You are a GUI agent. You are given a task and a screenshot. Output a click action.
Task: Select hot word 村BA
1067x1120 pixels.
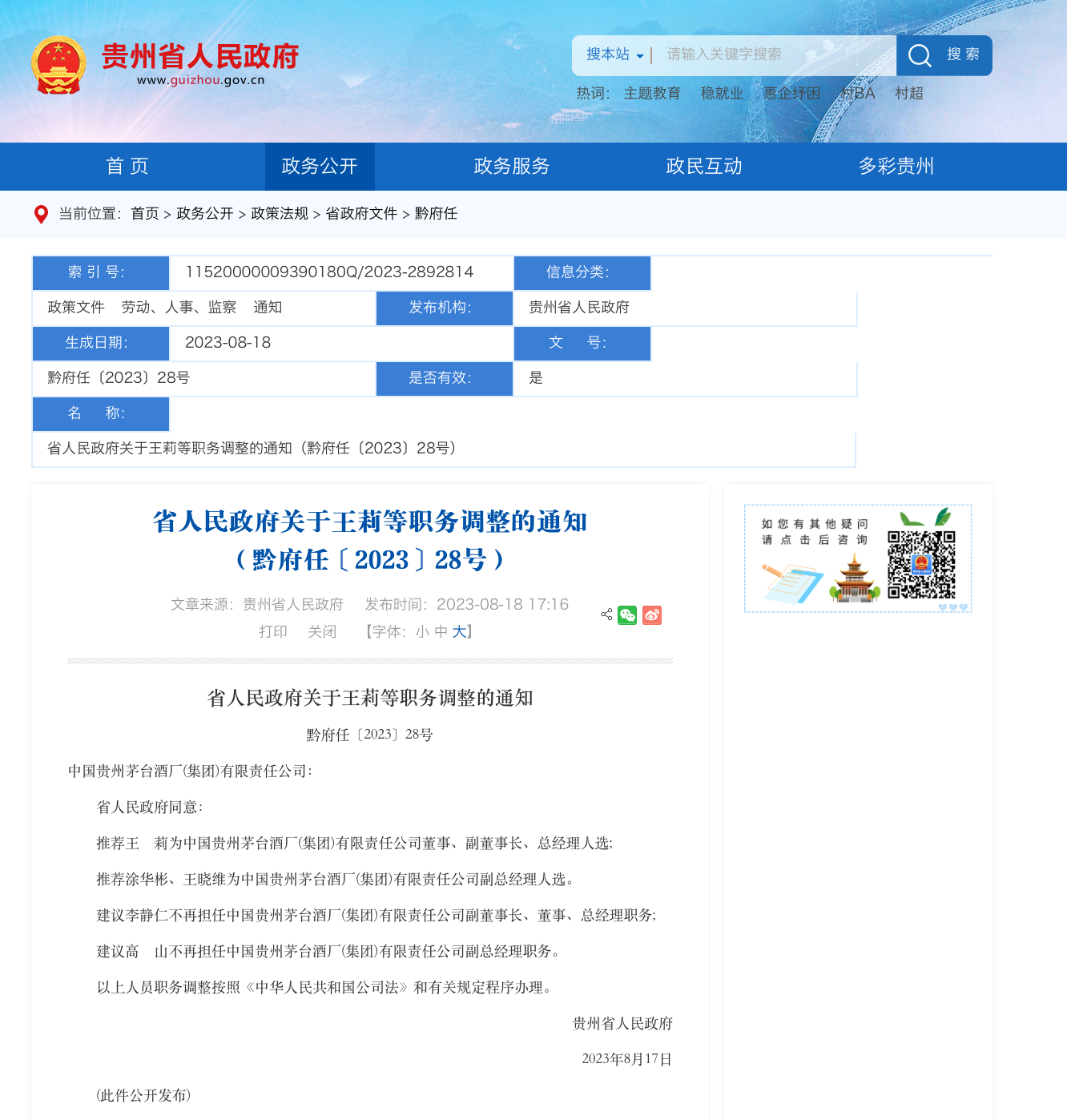857,94
